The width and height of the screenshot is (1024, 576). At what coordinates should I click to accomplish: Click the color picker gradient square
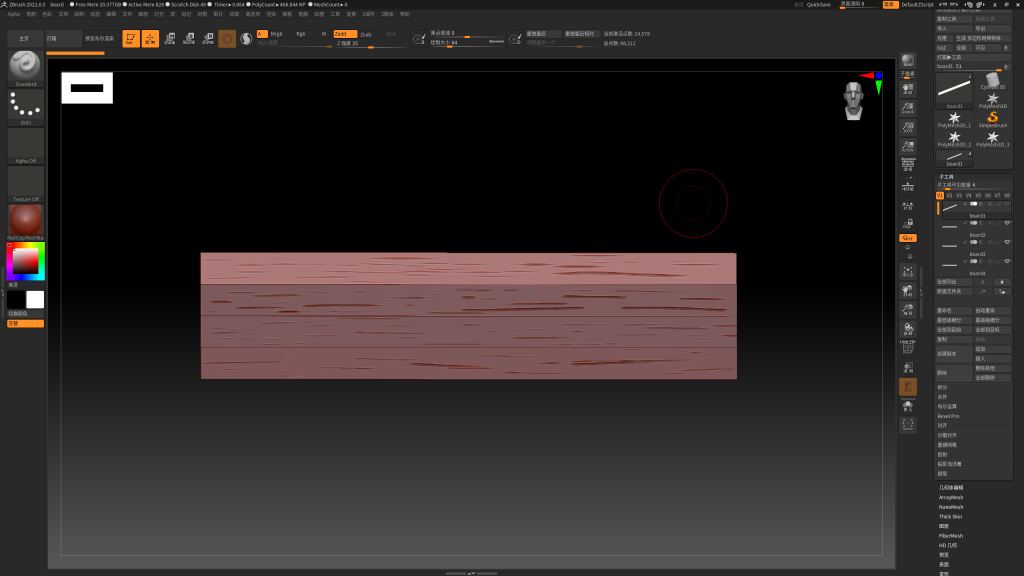[25, 261]
